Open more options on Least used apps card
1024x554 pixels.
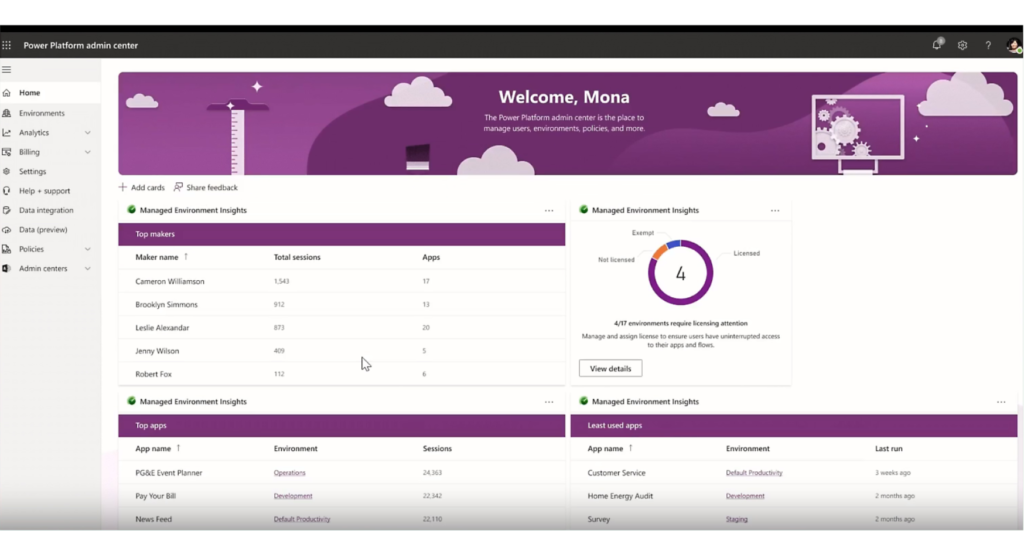(1000, 402)
